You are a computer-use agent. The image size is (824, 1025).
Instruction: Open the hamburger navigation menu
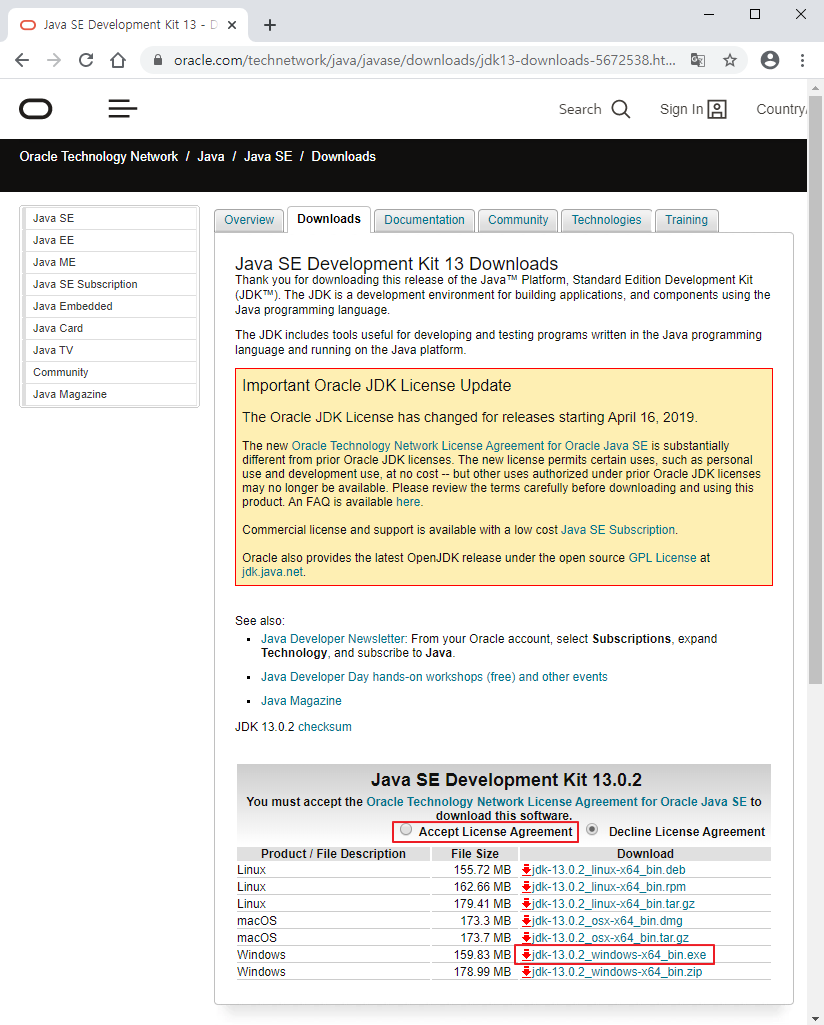(122, 109)
